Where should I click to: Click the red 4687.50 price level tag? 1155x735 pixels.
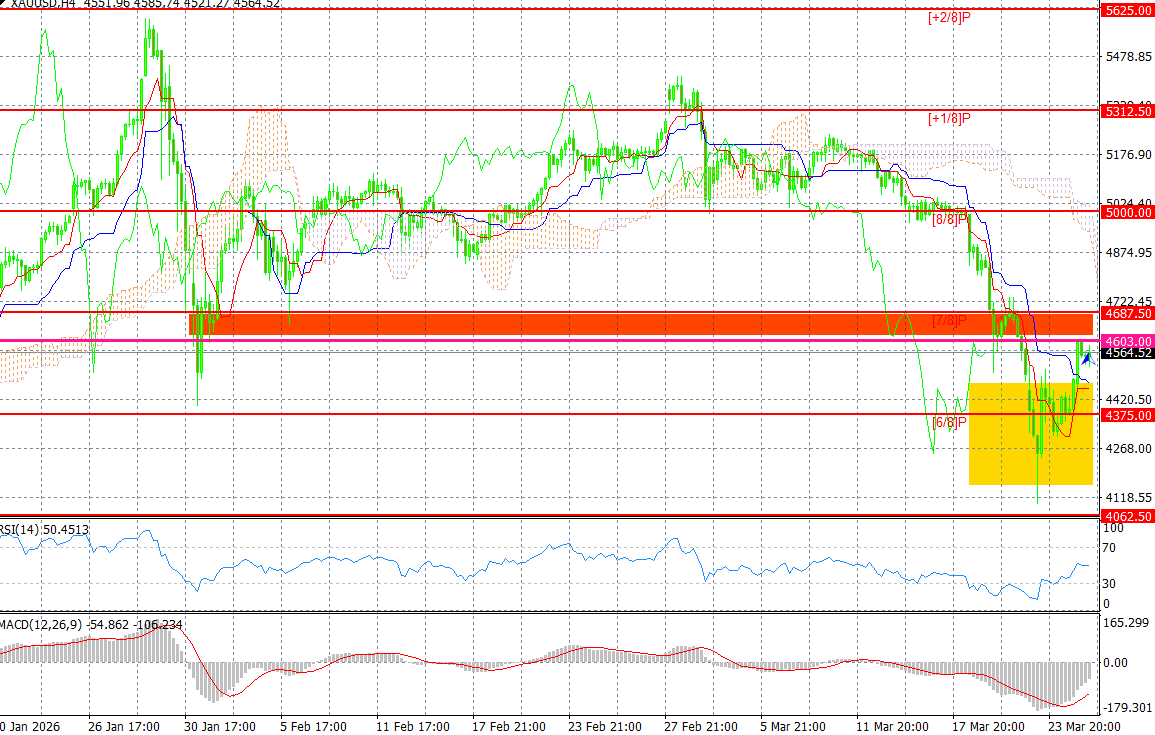pos(1127,313)
